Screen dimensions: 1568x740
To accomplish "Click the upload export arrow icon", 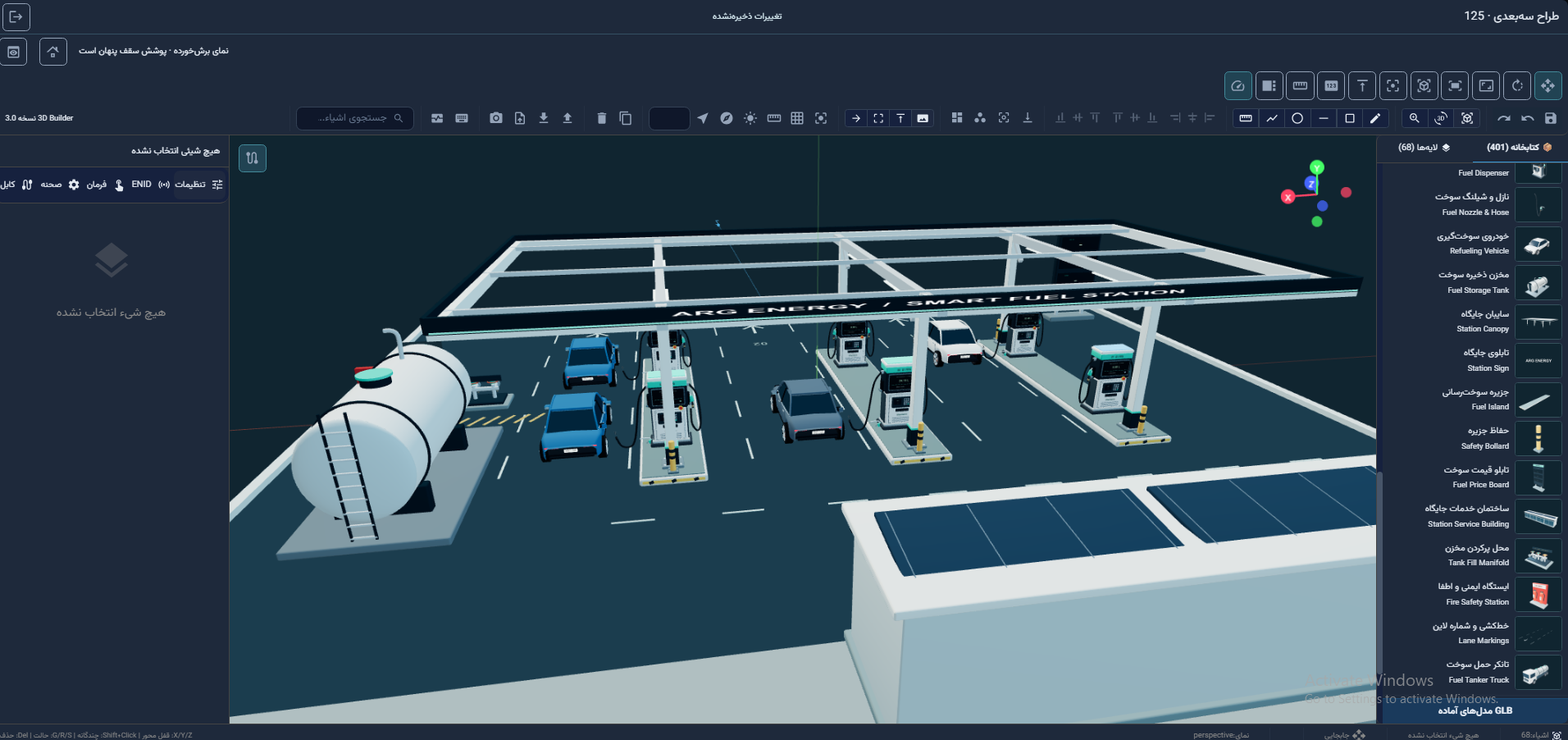I will [567, 118].
